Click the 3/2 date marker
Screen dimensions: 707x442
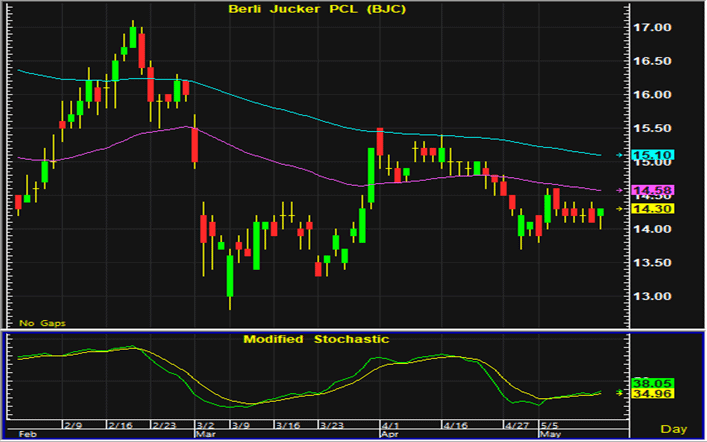pos(205,425)
